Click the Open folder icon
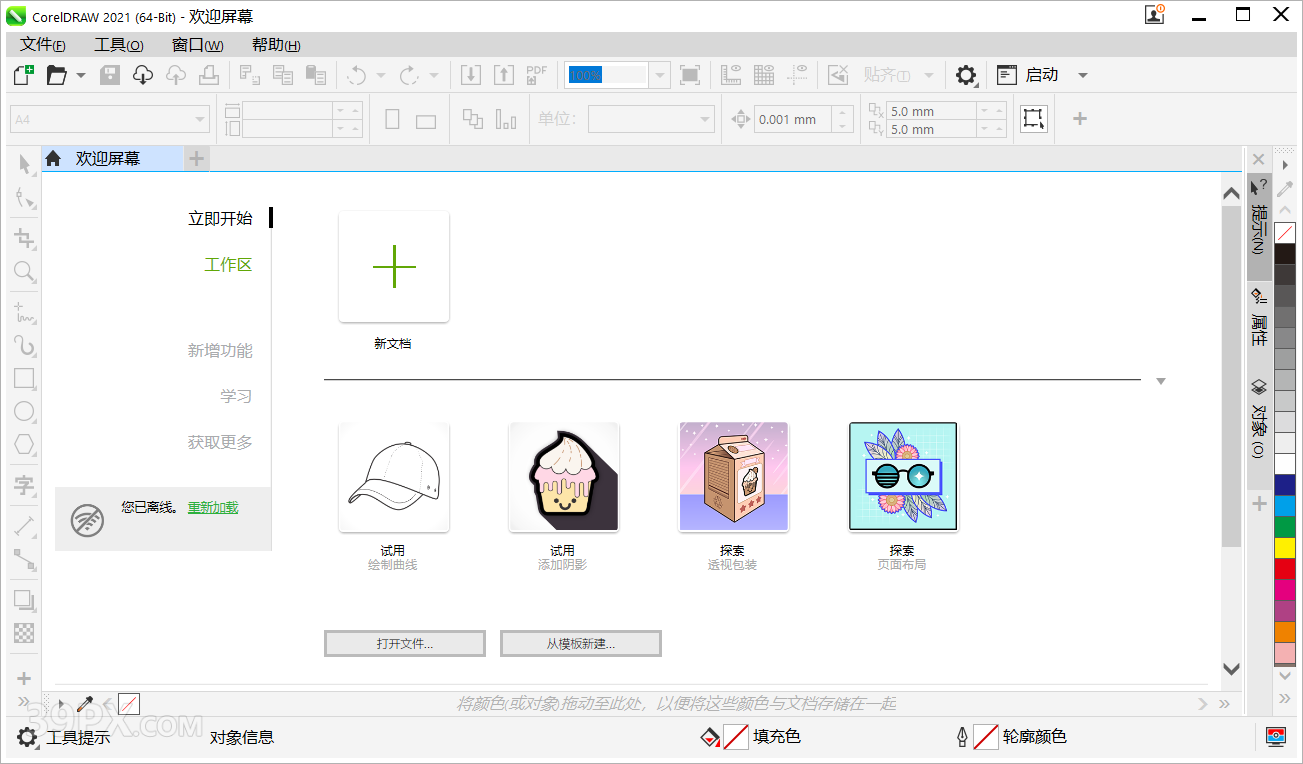 56,75
